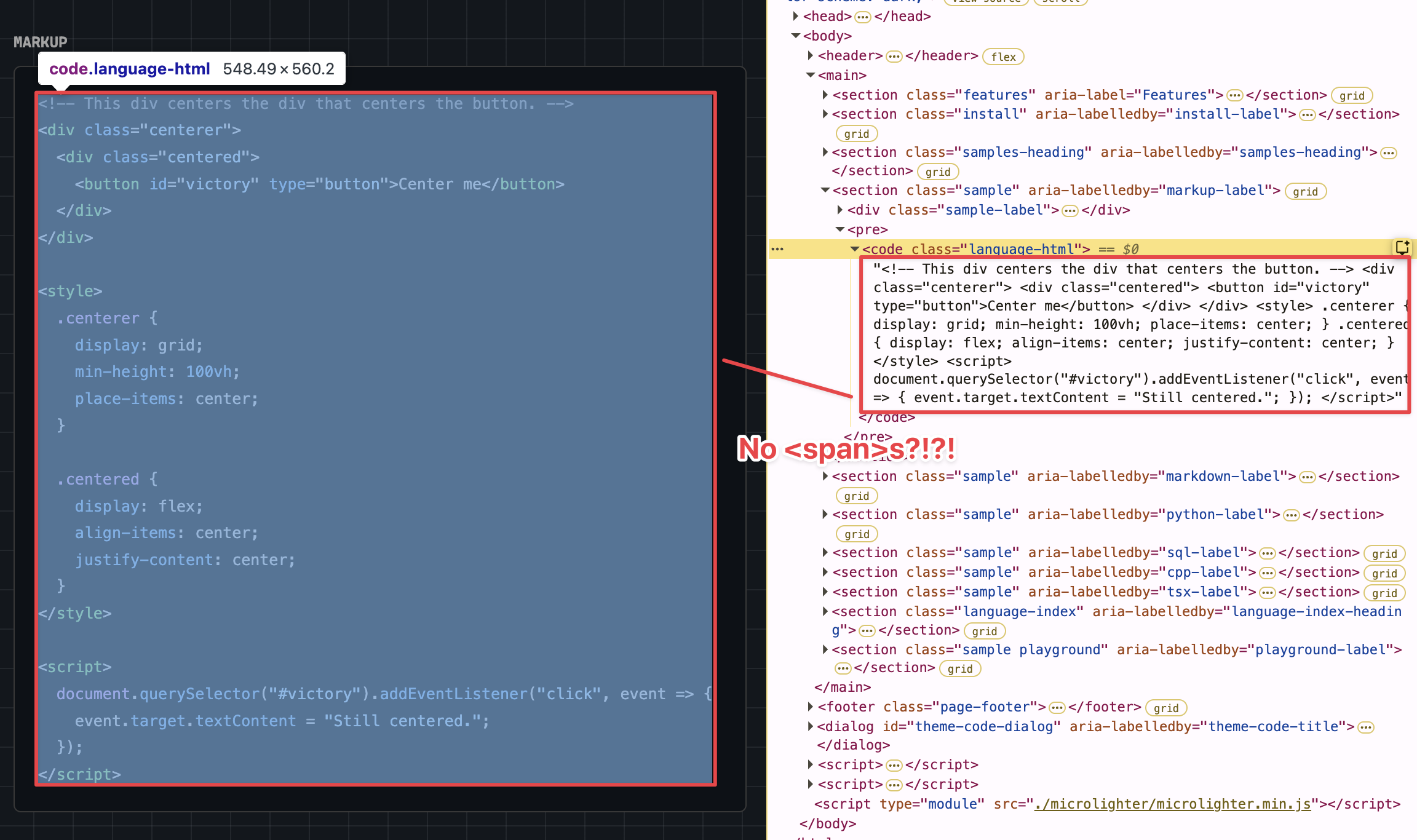Click the ellipsis badge in the sql-label section row
1417x840 pixels.
click(1267, 553)
